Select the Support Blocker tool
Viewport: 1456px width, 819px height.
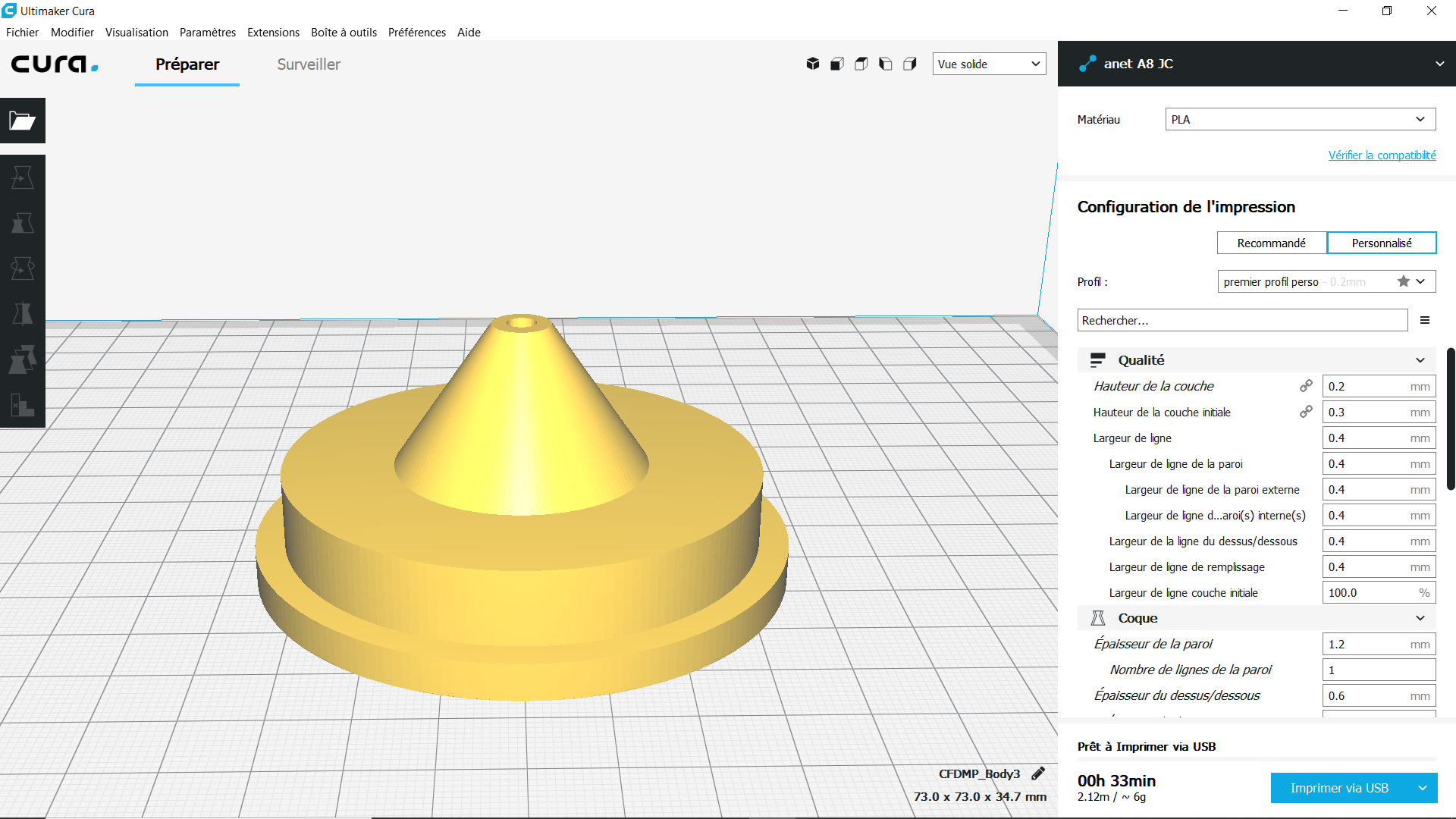point(23,405)
